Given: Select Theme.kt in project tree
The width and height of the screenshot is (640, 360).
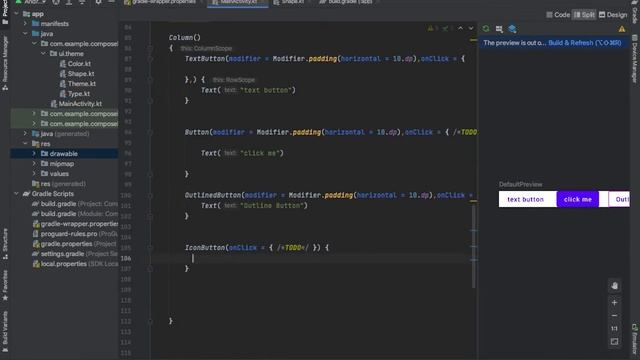Looking at the screenshot, I should tap(82, 84).
